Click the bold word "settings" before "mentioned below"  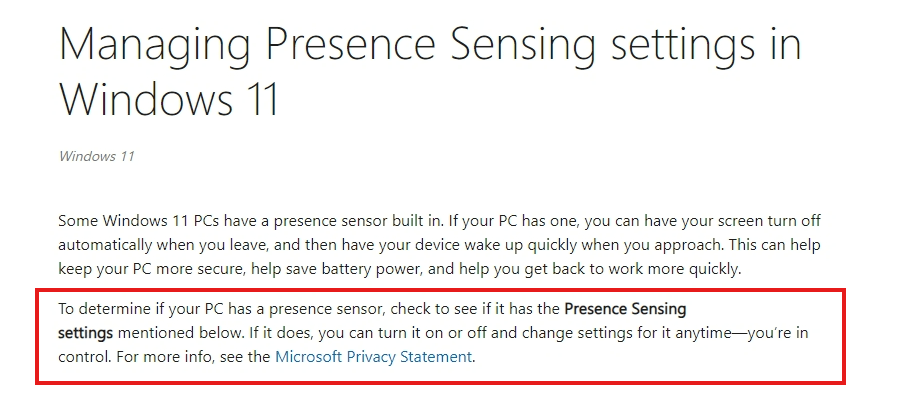[85, 332]
